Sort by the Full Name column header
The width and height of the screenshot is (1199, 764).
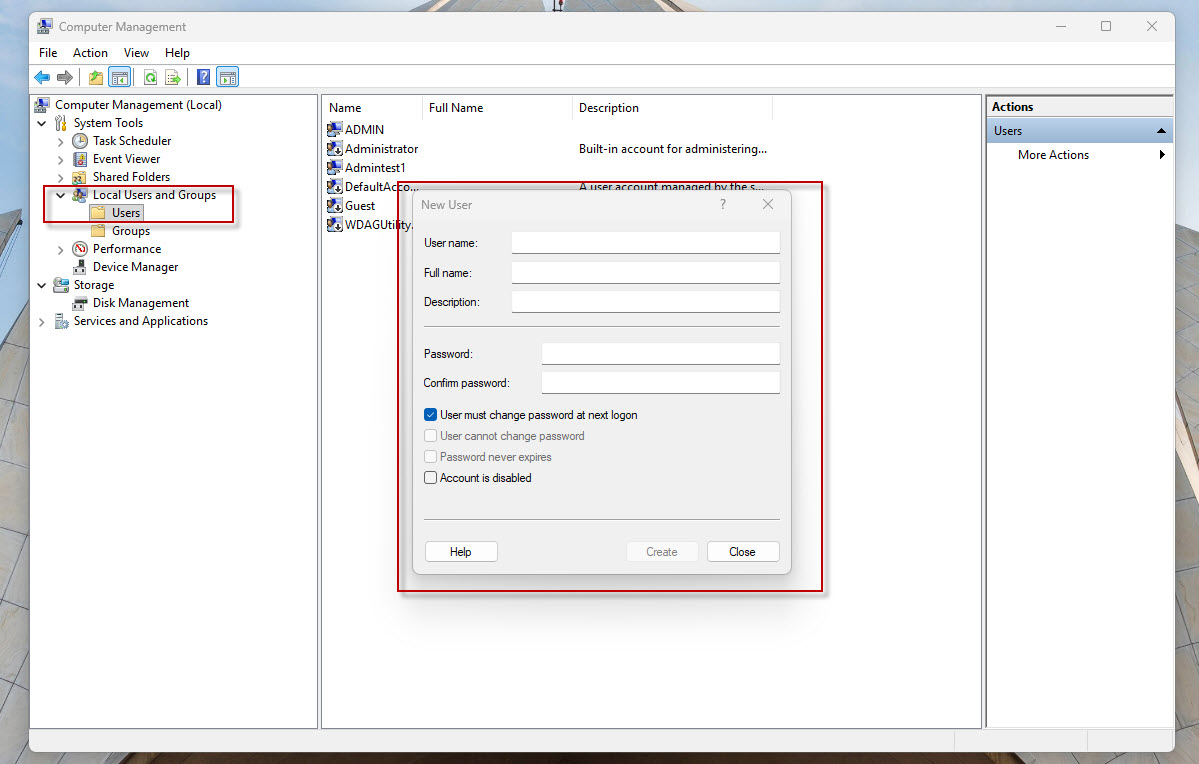497,108
